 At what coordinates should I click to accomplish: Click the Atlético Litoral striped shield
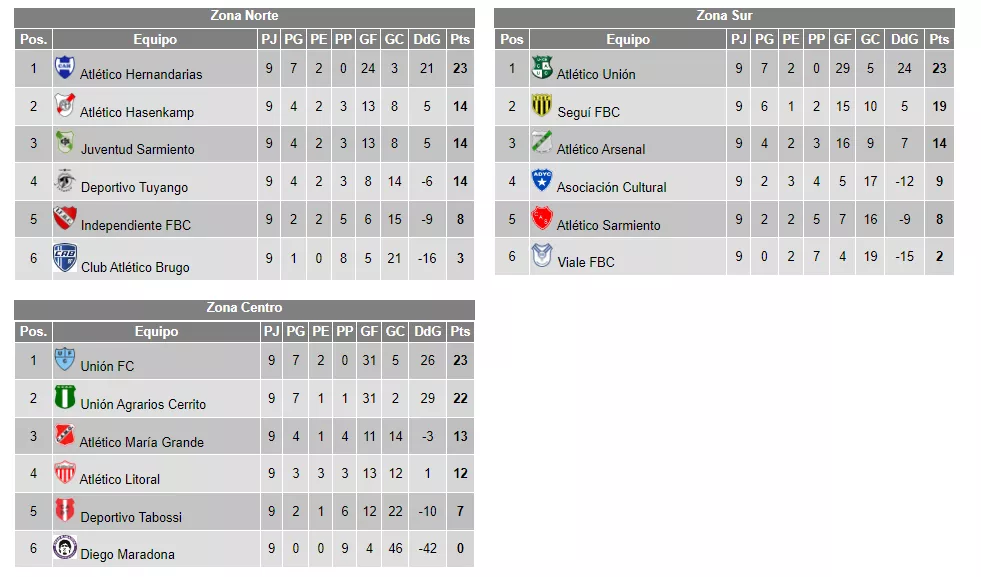click(x=64, y=473)
